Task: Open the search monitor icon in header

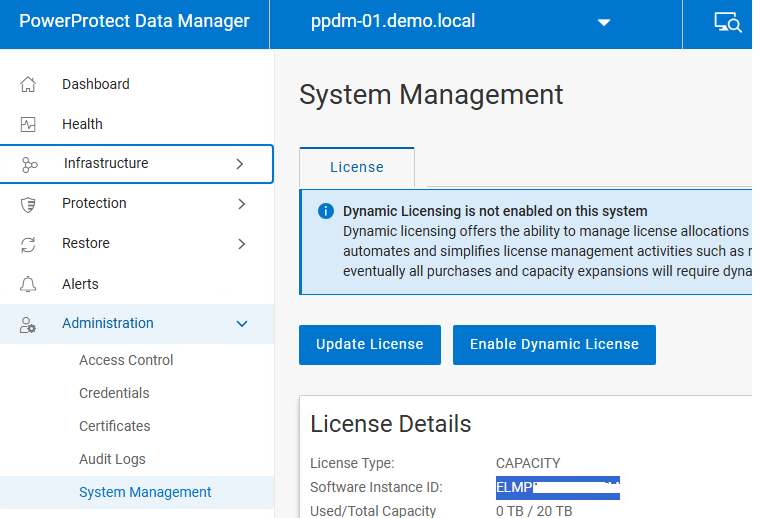Action: click(x=728, y=22)
